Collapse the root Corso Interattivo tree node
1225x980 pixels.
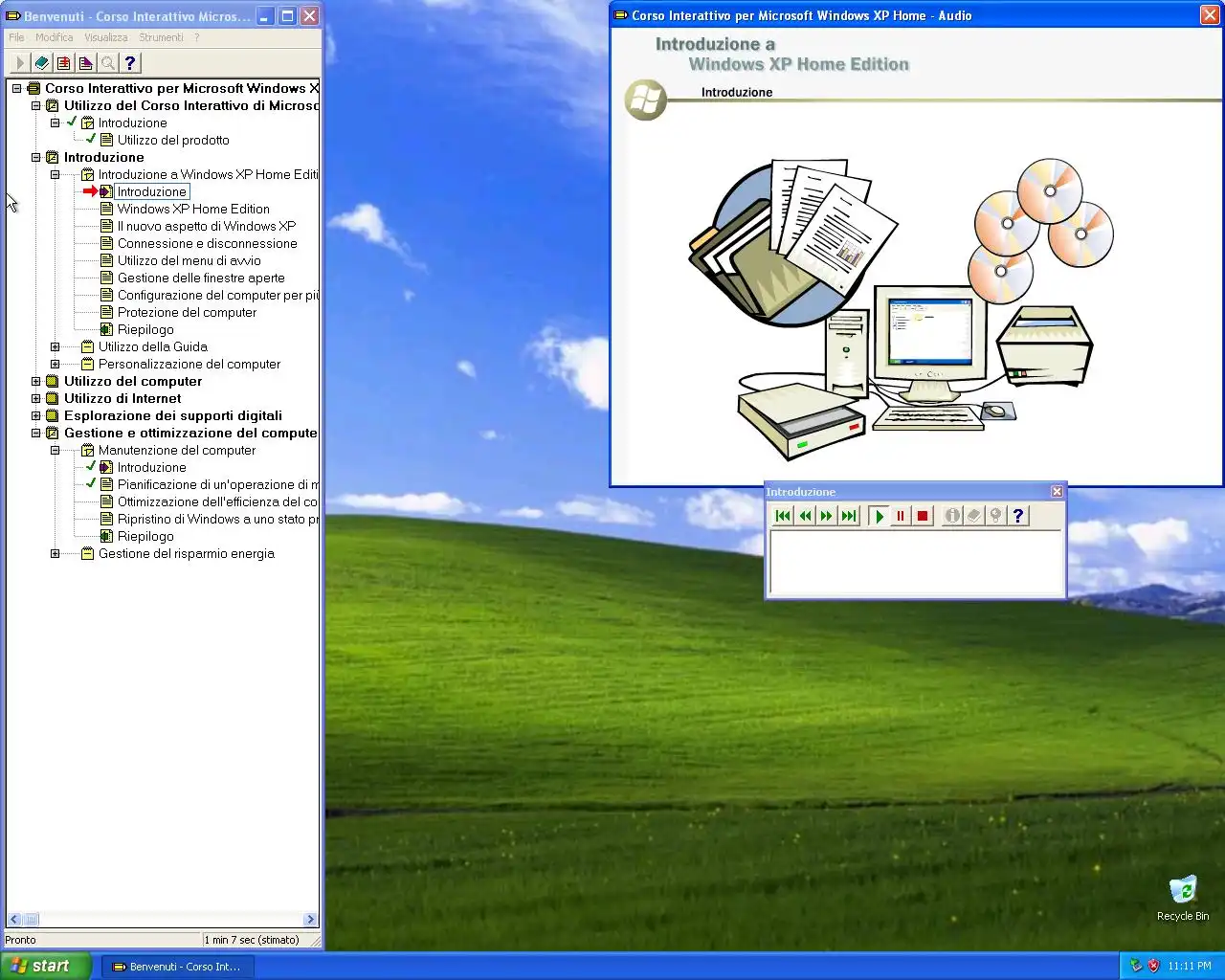point(16,88)
